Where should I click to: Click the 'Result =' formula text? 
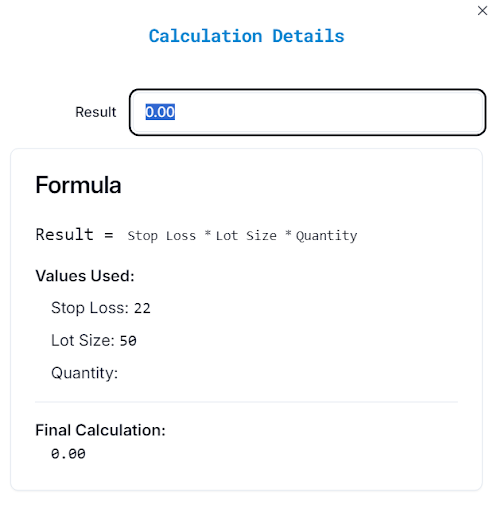[74, 234]
